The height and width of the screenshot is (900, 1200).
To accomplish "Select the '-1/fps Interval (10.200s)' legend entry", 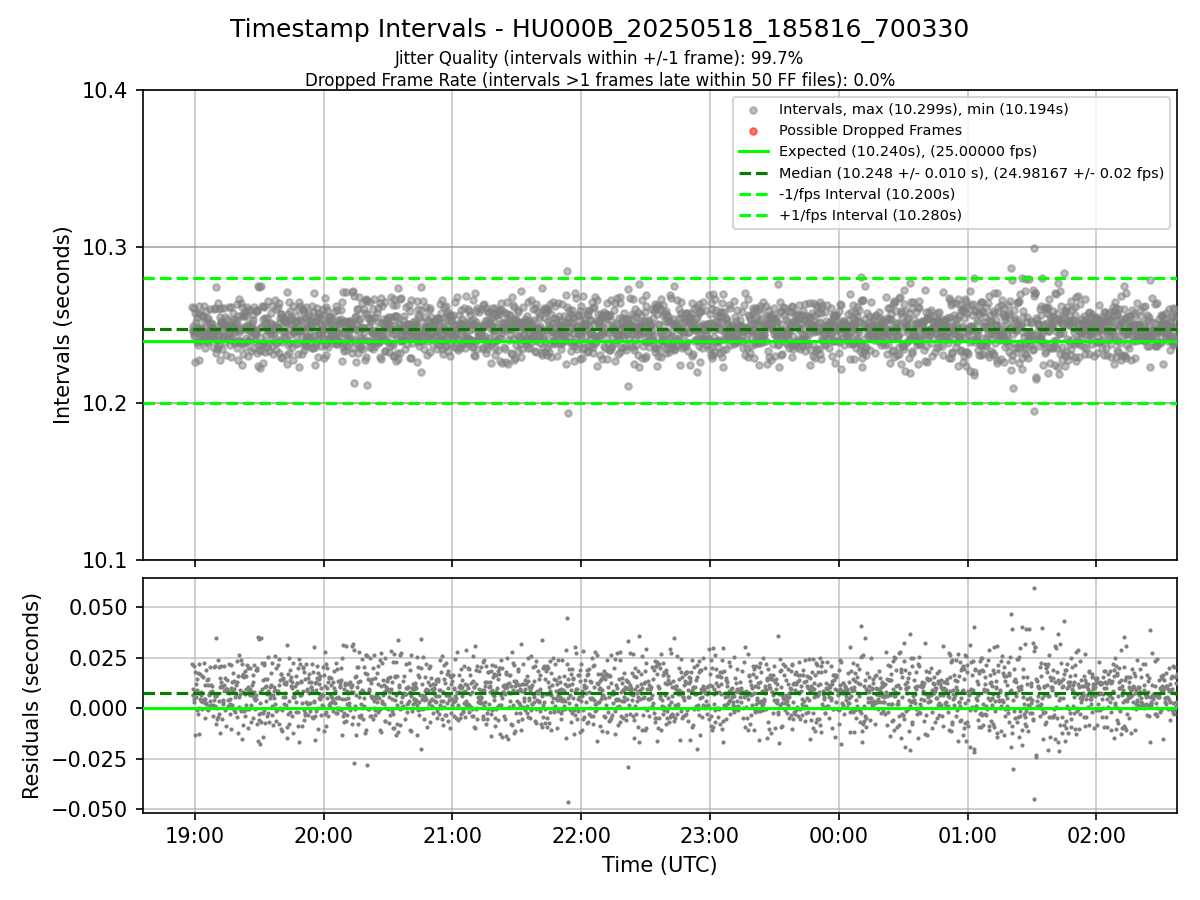I will coord(848,194).
